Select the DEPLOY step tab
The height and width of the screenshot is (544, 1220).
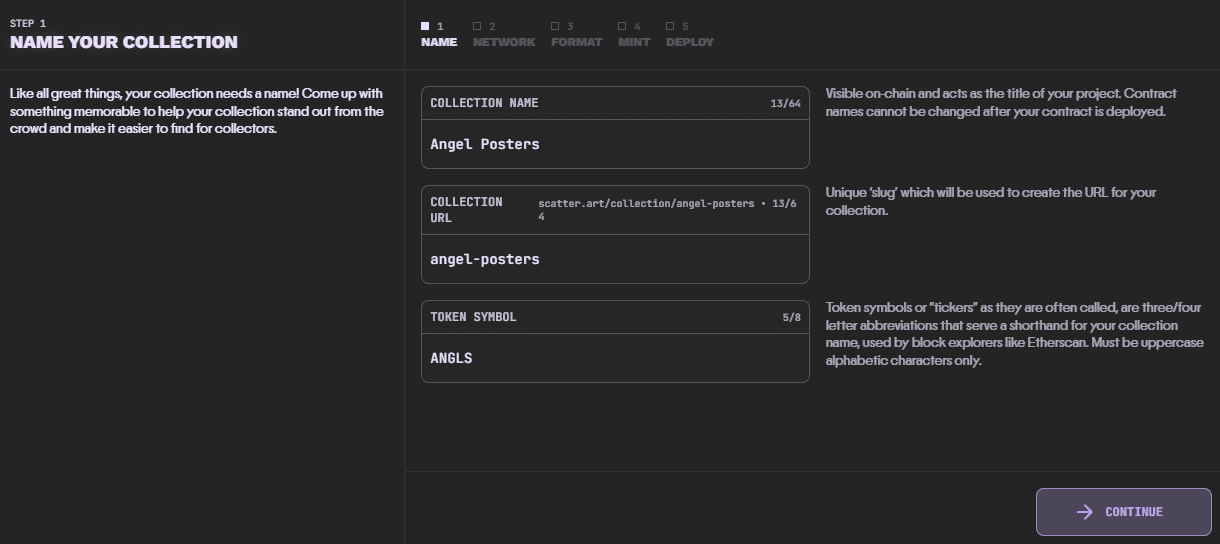(690, 42)
